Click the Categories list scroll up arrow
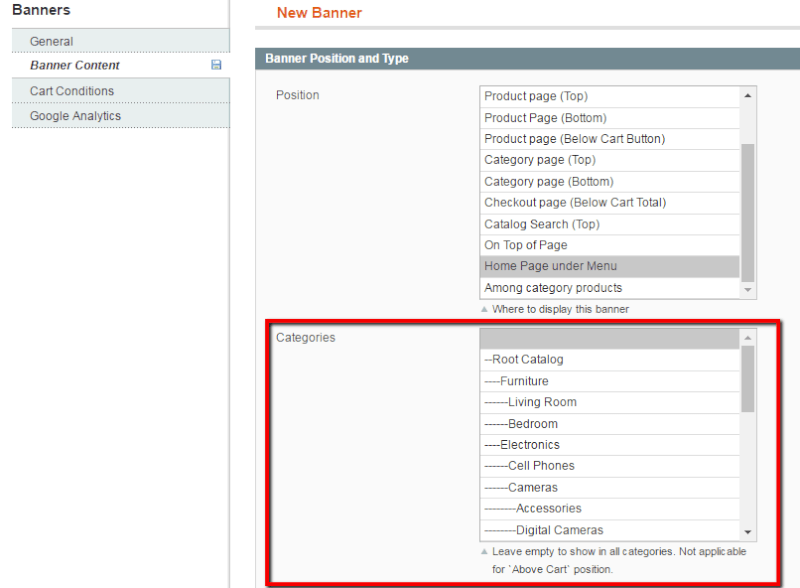The image size is (800, 588). [748, 338]
